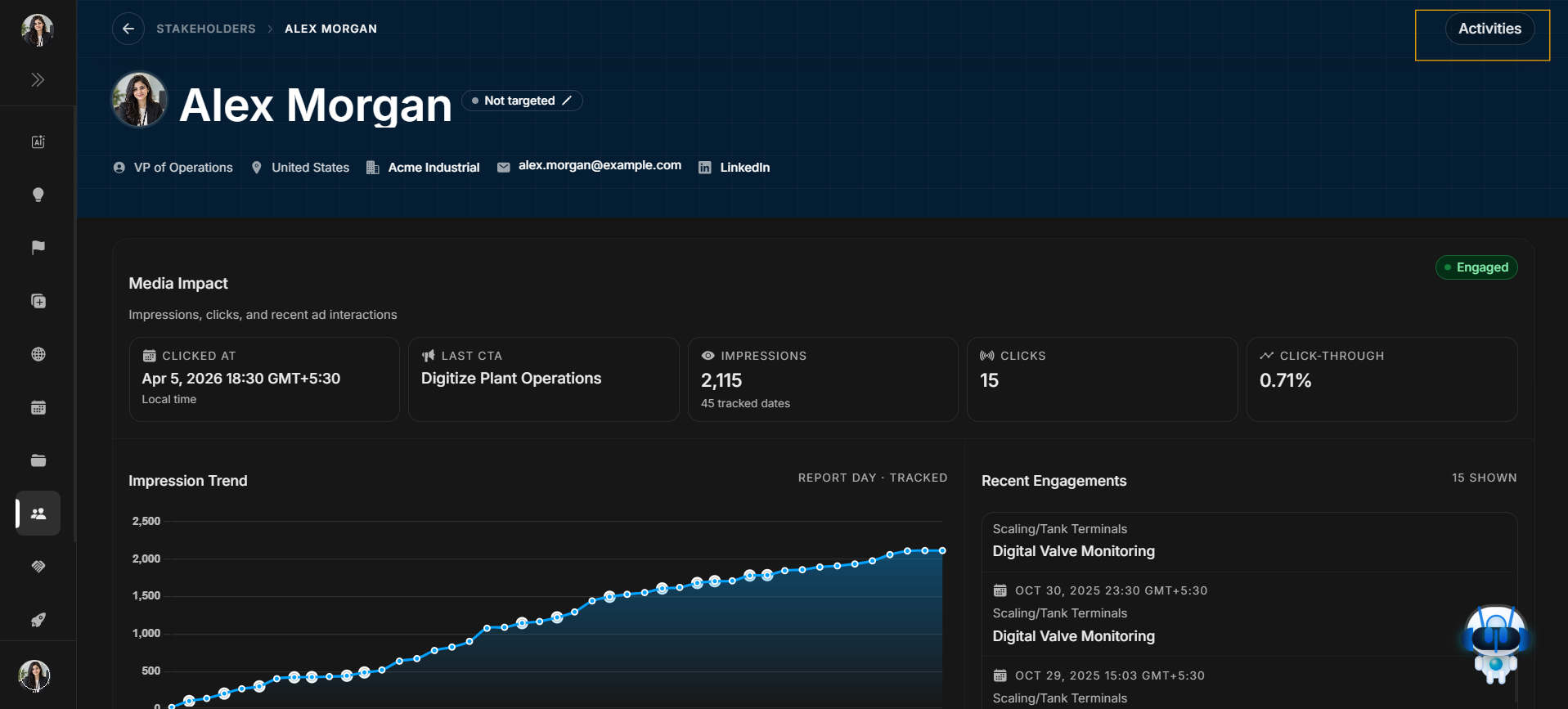Click the Oct 30, 2025 engagement timestamp
1568x709 pixels.
(x=1111, y=590)
